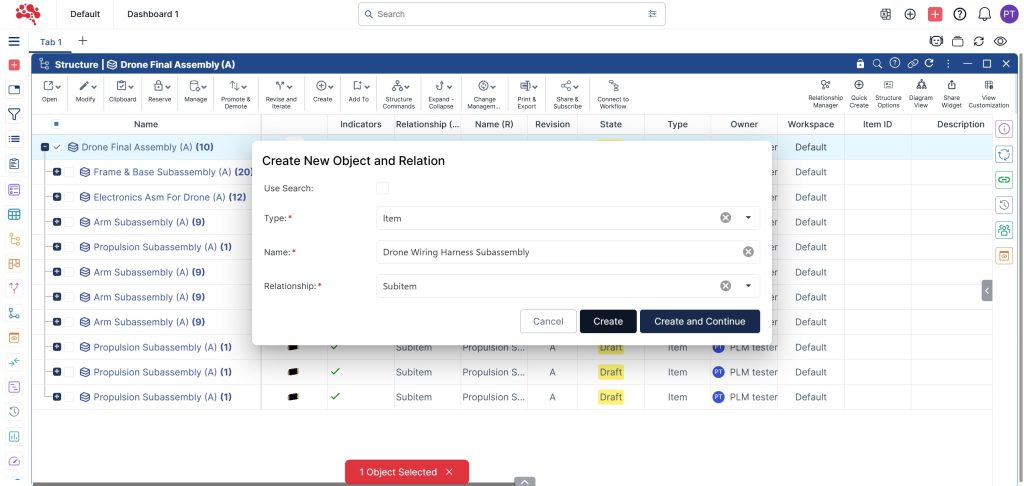Open the Create toolbar dropdown

pyautogui.click(x=323, y=91)
